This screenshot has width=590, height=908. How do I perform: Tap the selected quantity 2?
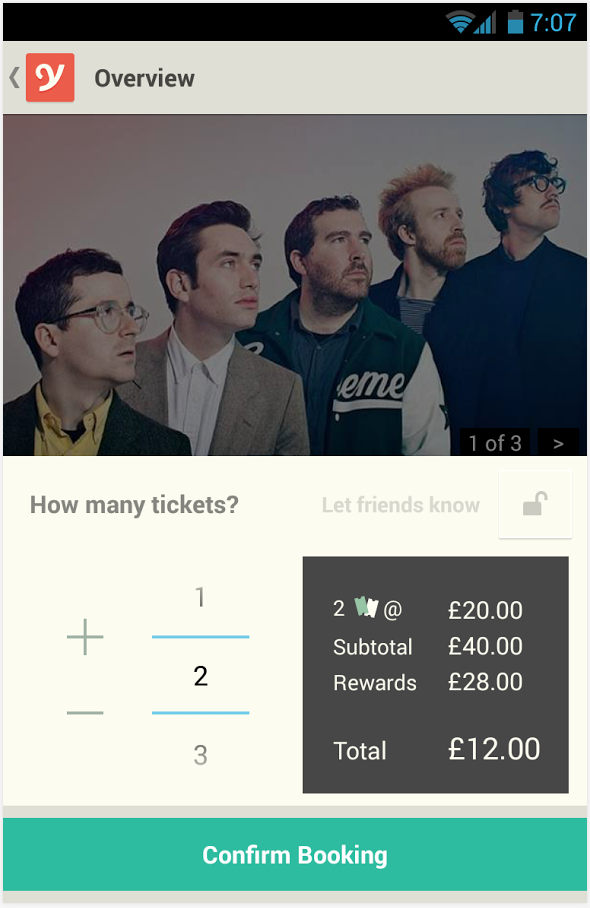click(200, 676)
